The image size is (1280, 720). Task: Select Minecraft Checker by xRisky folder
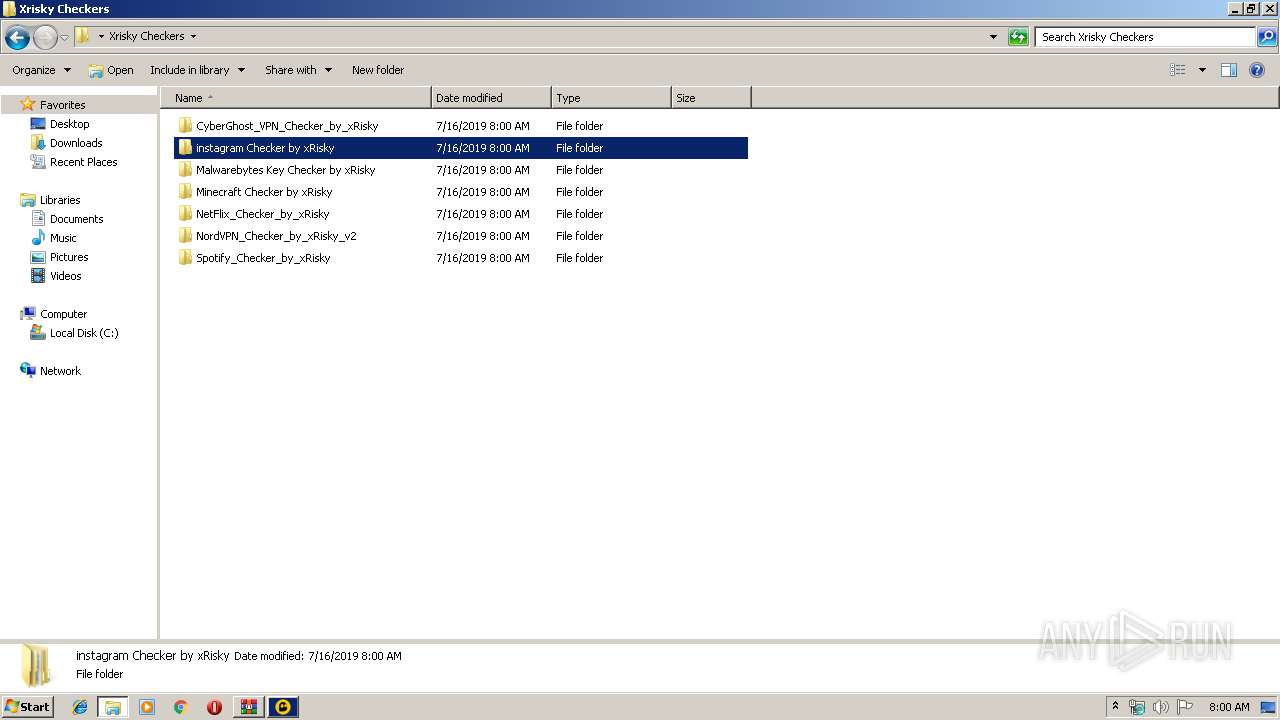(x=461, y=192)
